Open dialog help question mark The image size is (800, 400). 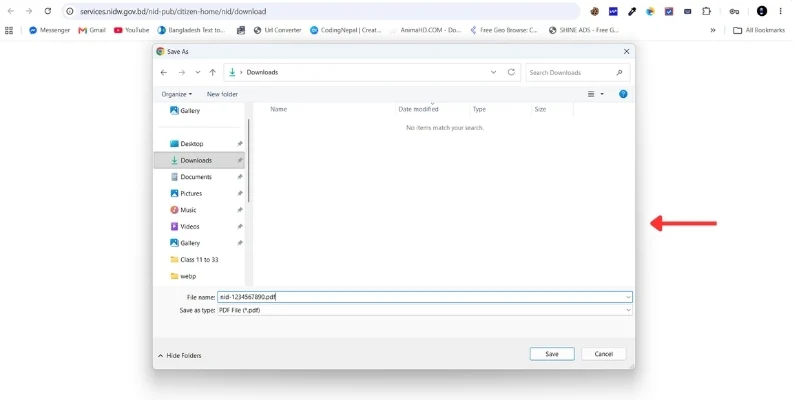click(623, 94)
